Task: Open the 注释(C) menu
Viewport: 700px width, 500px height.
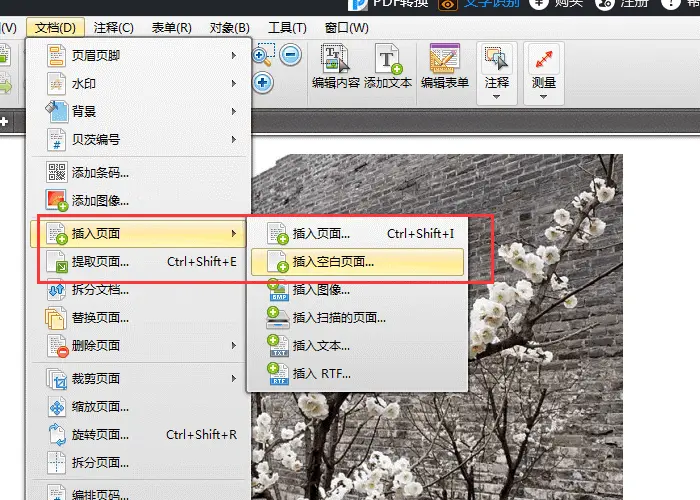Action: 113,28
